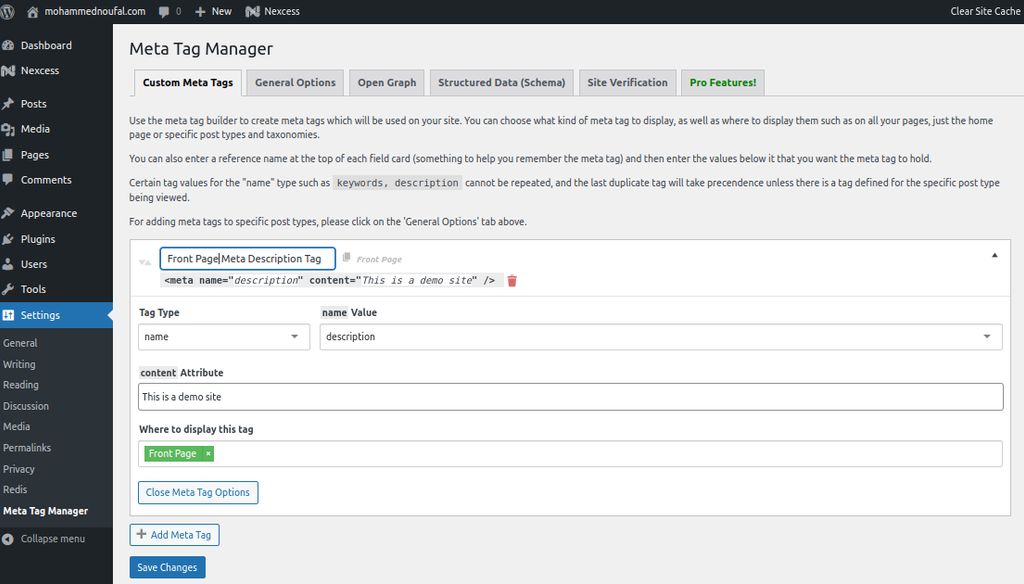Collapse the Front Page meta tag card

click(994, 256)
